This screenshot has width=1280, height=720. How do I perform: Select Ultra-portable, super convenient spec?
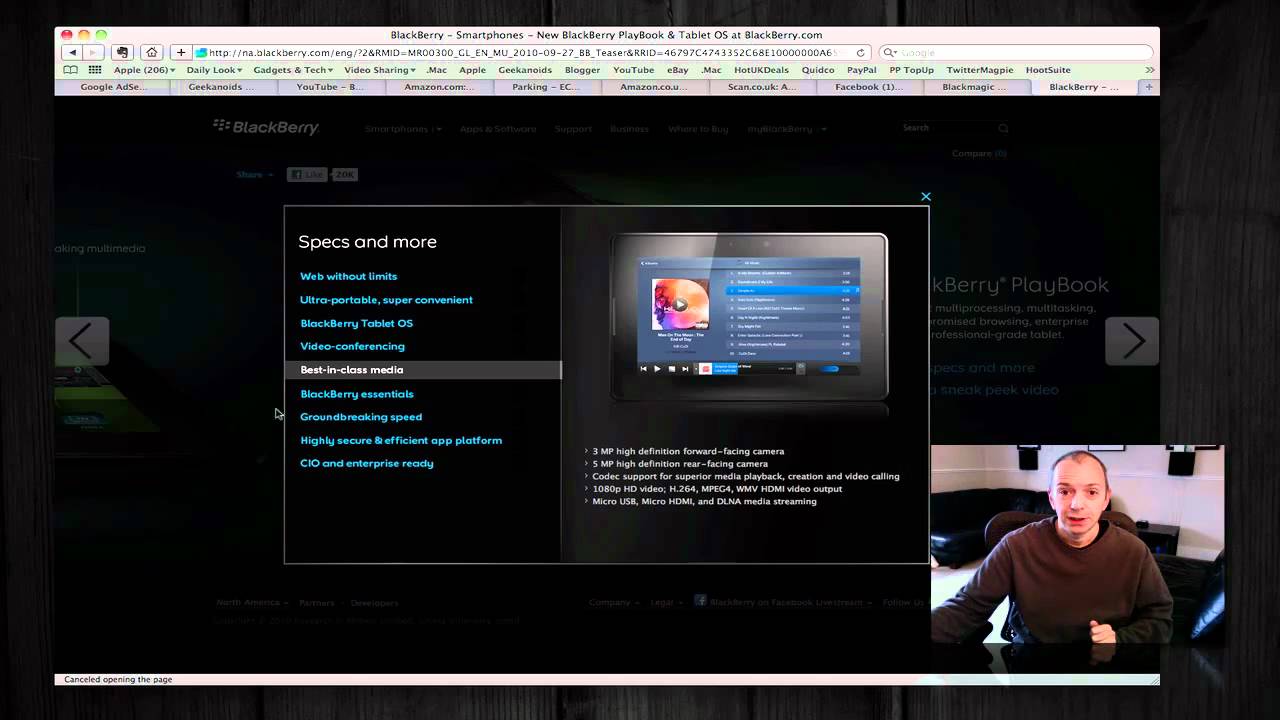point(386,300)
